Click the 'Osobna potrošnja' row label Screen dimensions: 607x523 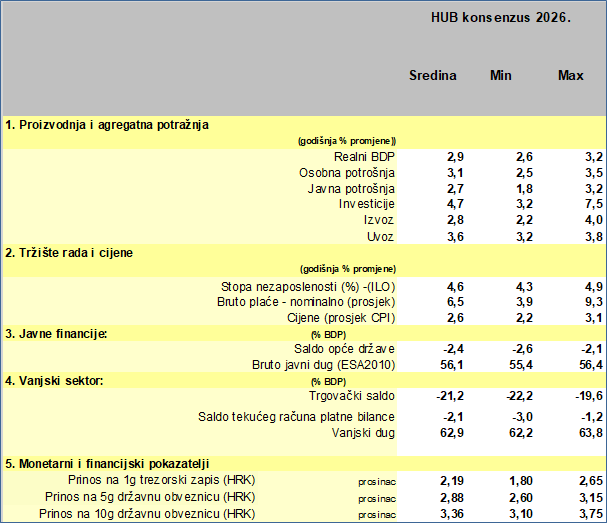point(347,173)
